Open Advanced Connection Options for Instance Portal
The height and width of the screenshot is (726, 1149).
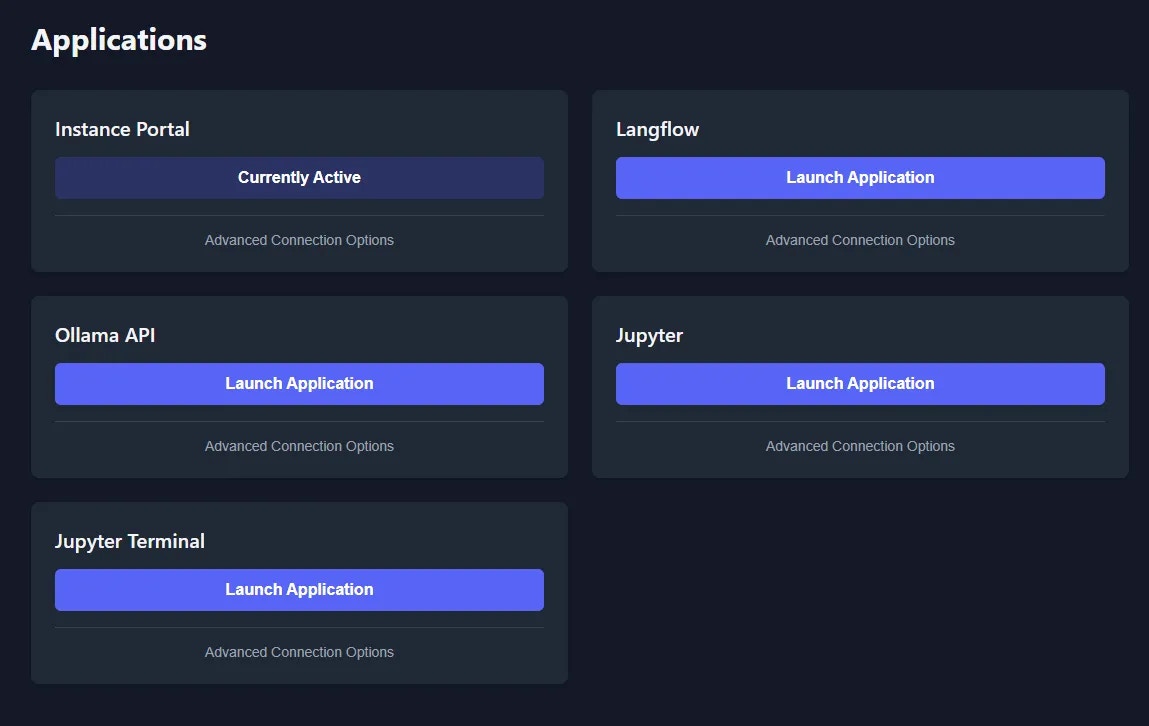coord(299,240)
